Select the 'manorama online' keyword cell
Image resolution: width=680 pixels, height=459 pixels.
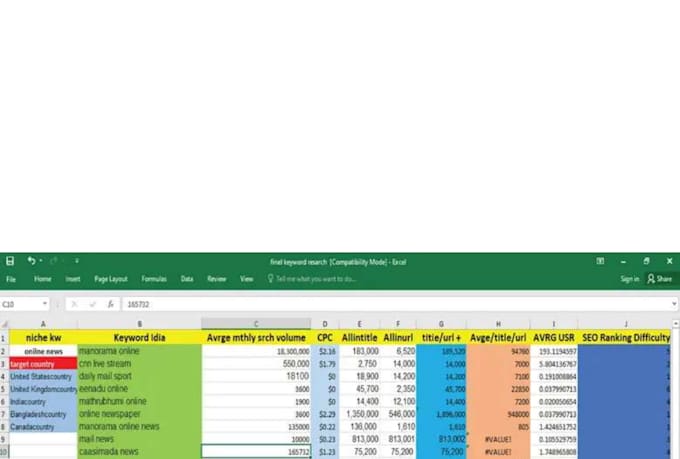point(140,351)
